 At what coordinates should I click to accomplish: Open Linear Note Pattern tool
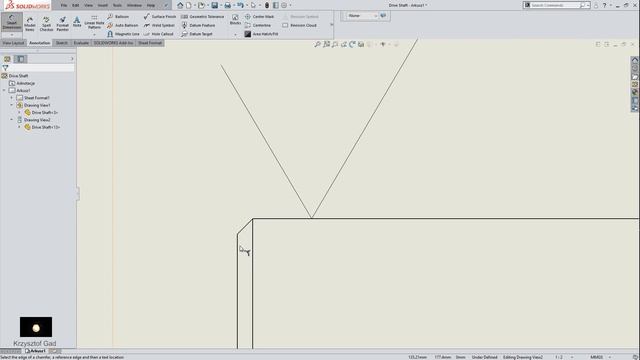94,23
